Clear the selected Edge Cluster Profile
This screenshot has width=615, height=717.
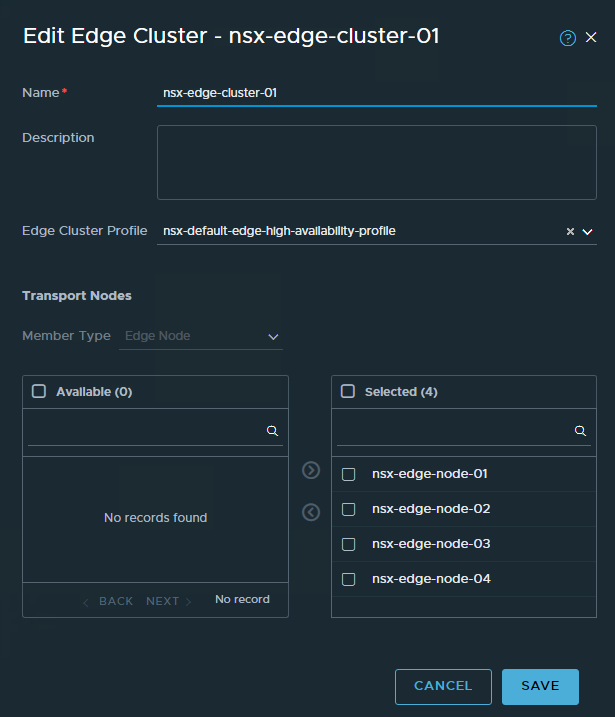click(570, 231)
